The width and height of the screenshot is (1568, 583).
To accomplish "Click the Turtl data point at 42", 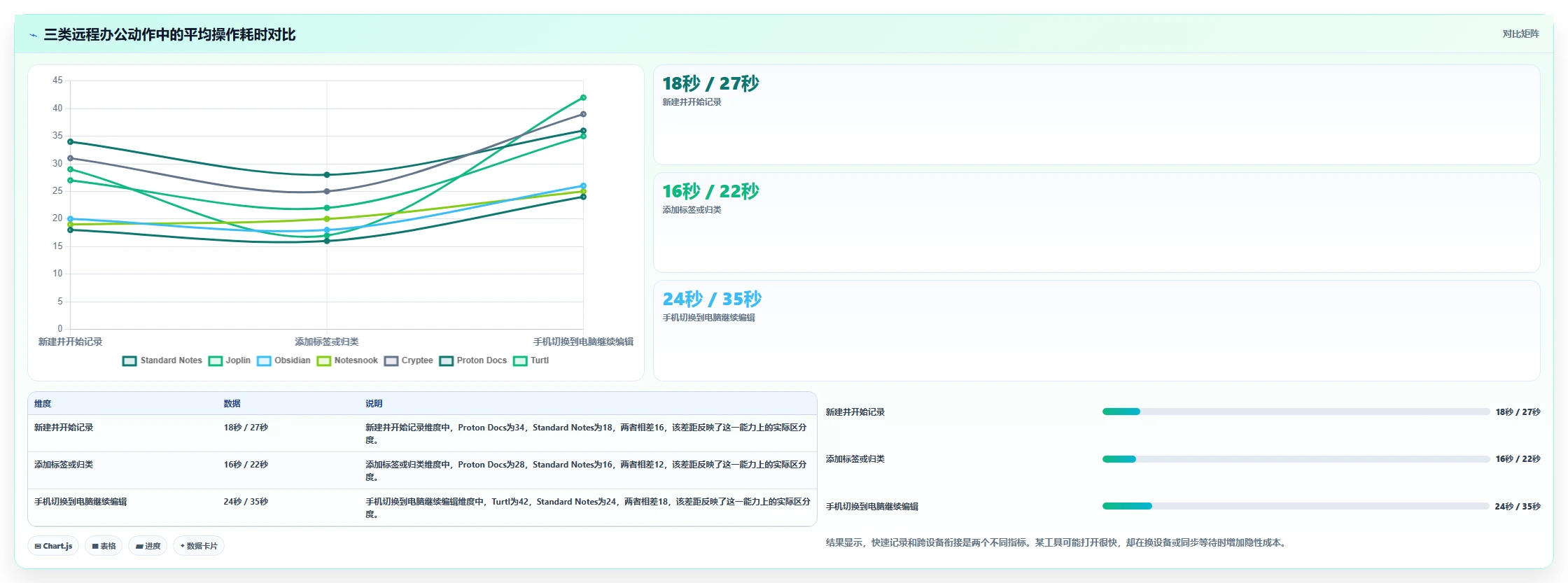I will tap(583, 98).
